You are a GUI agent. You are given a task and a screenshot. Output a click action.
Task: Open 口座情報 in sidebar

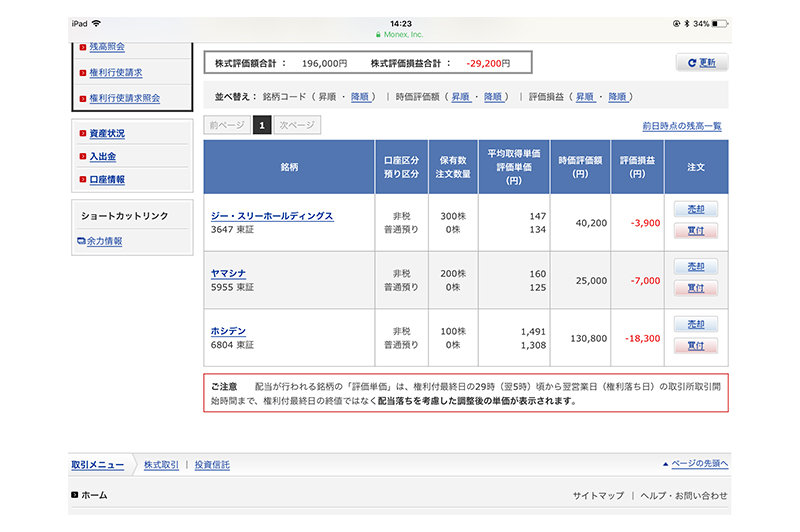pyautogui.click(x=107, y=179)
